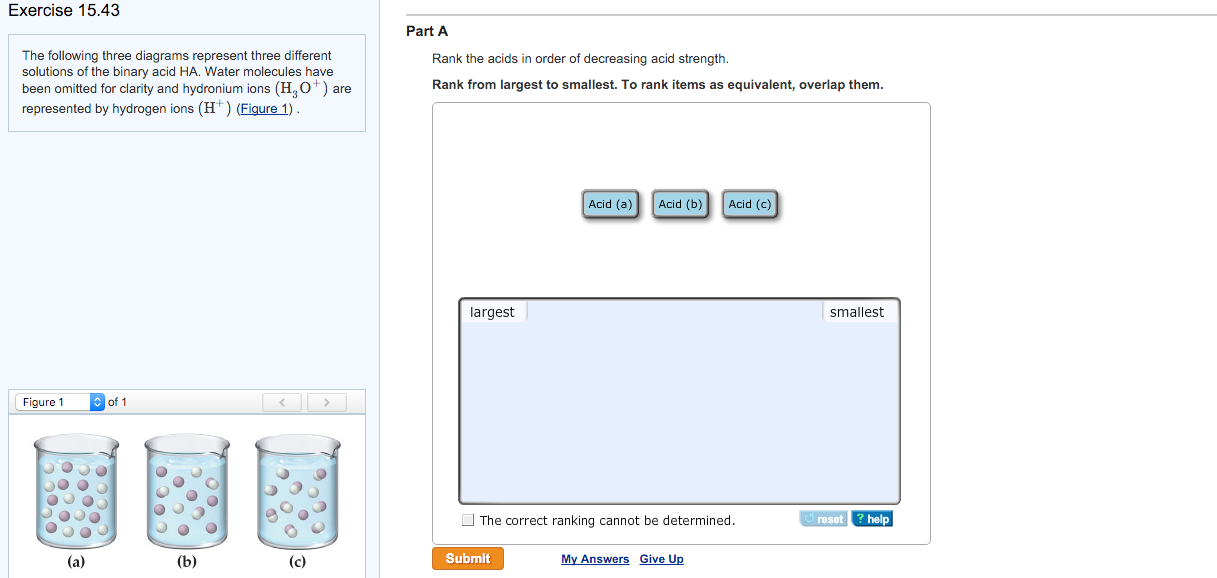Select the Acid (c) draggable chip
Image resolution: width=1217 pixels, height=578 pixels.
point(749,203)
